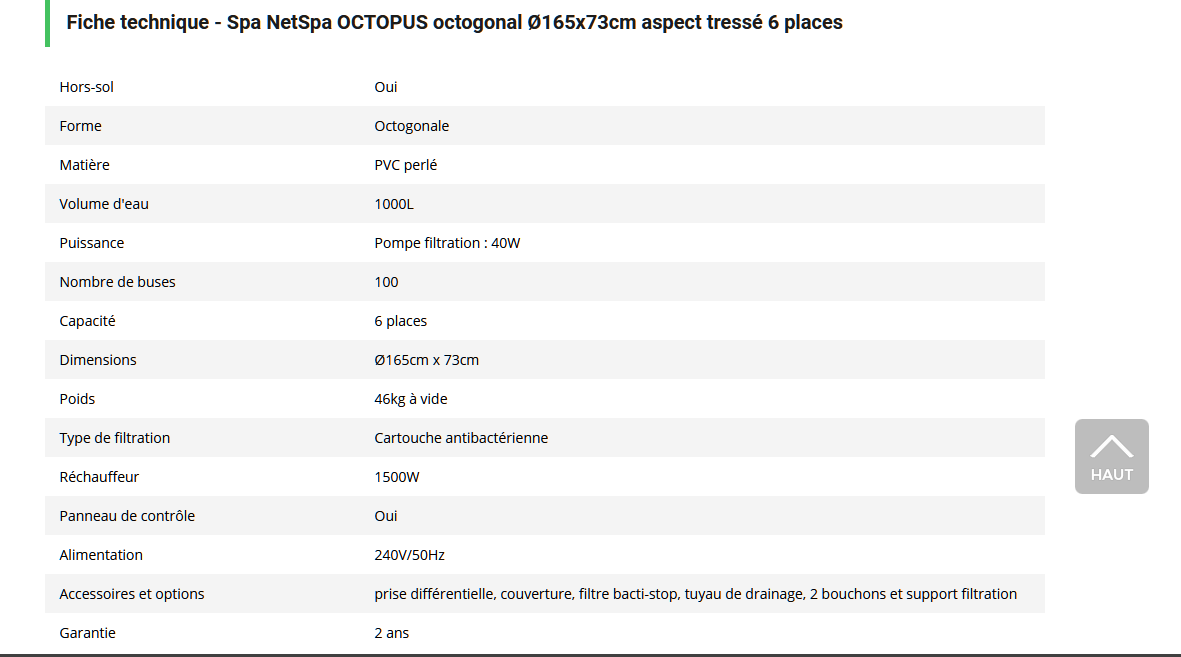Click the 1000L water volume value
This screenshot has height=657, width=1181.
tap(393, 204)
